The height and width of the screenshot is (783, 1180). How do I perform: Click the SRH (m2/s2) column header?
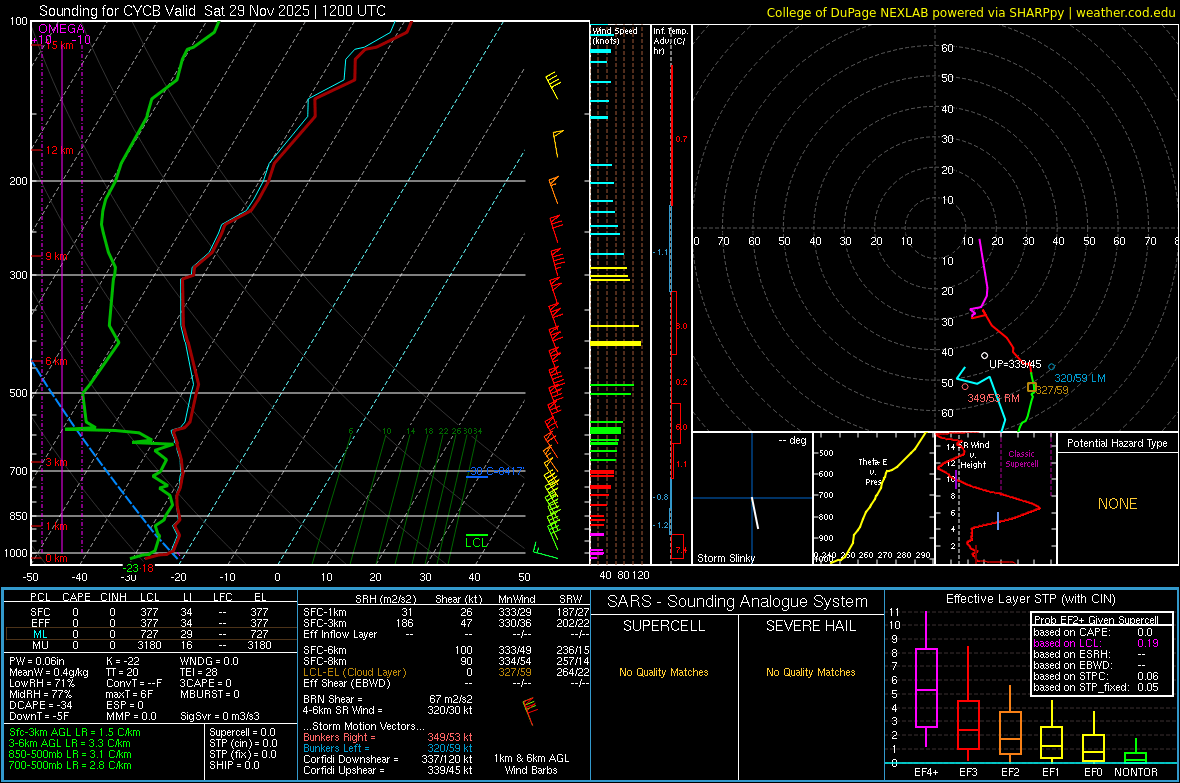coord(385,599)
